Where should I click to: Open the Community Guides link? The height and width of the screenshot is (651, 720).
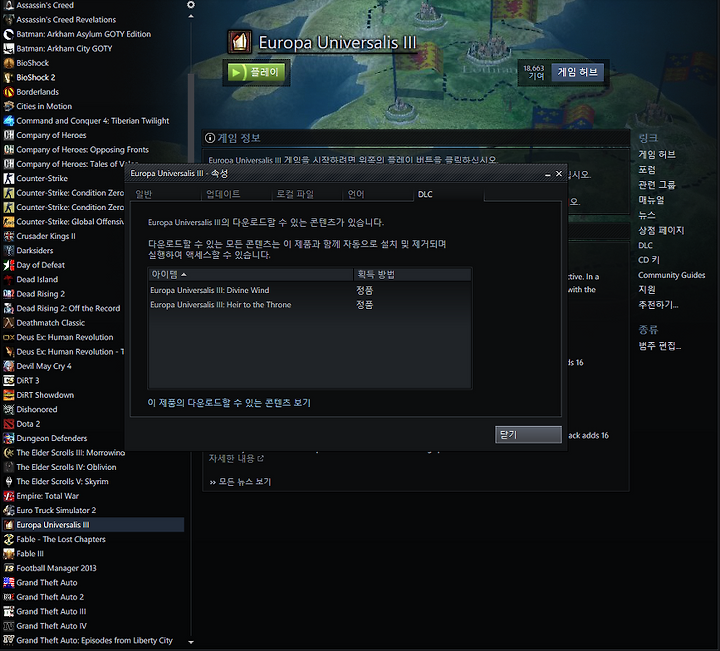point(671,275)
